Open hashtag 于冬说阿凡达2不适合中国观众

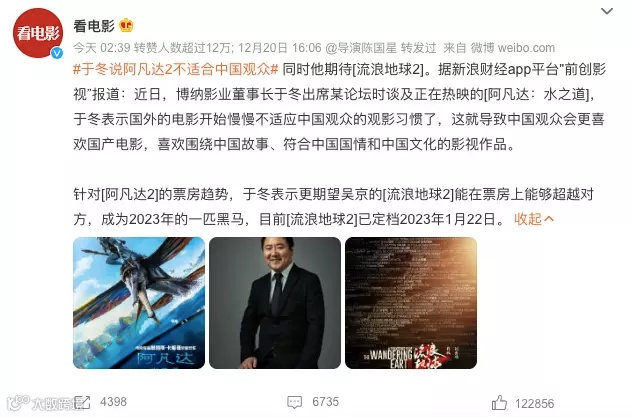[176, 69]
